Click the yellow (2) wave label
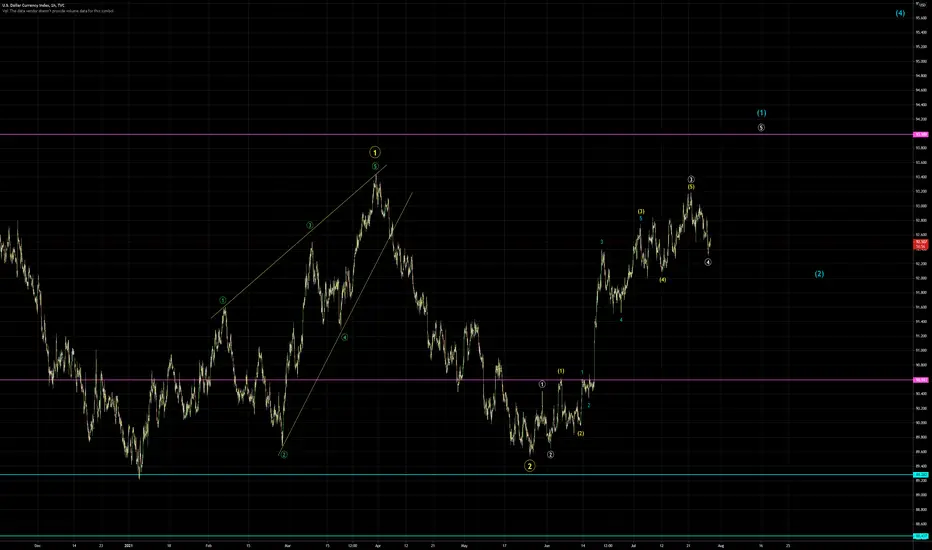The width and height of the screenshot is (932, 550). pyautogui.click(x=581, y=433)
